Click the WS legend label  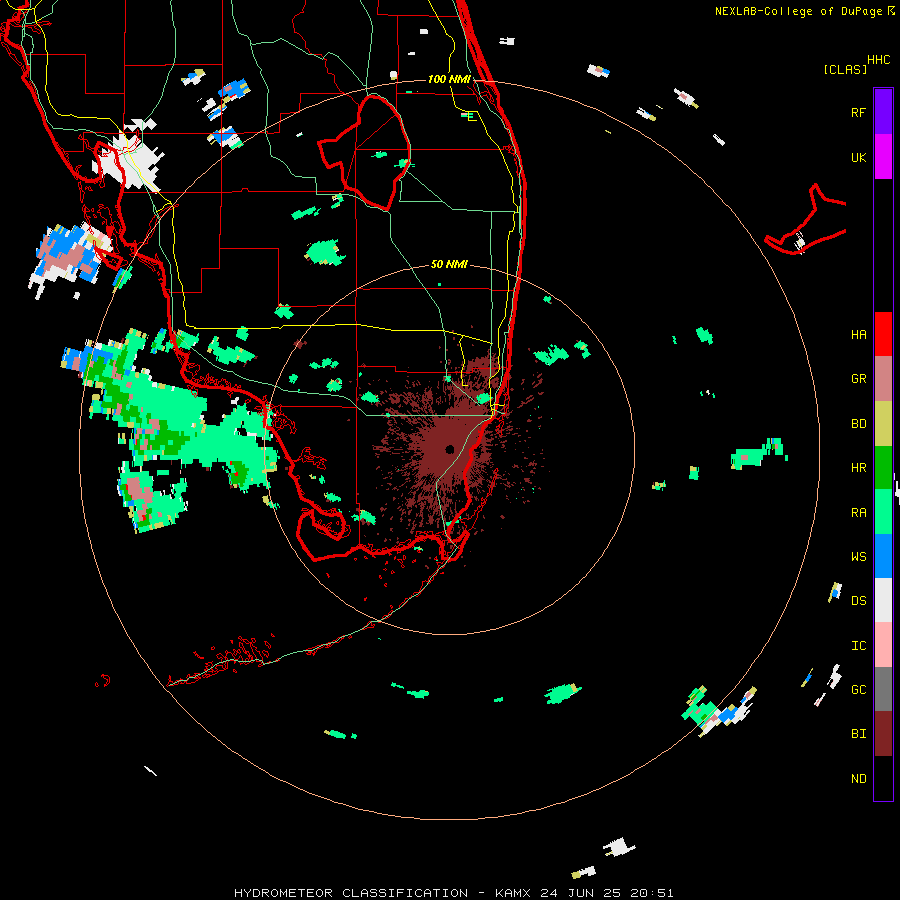click(858, 556)
